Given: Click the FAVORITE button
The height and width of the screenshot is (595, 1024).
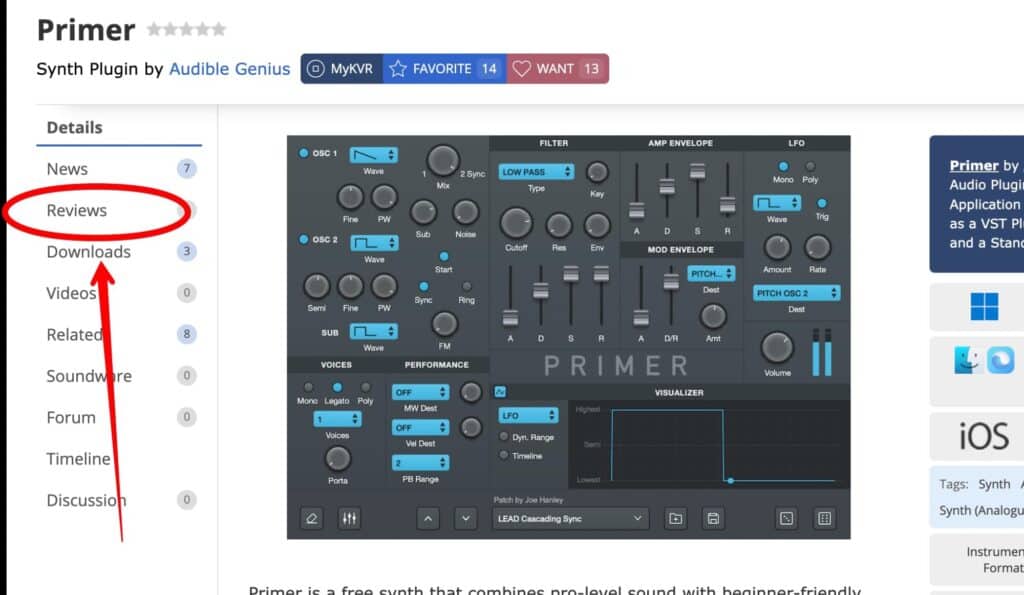Looking at the screenshot, I should point(445,69).
